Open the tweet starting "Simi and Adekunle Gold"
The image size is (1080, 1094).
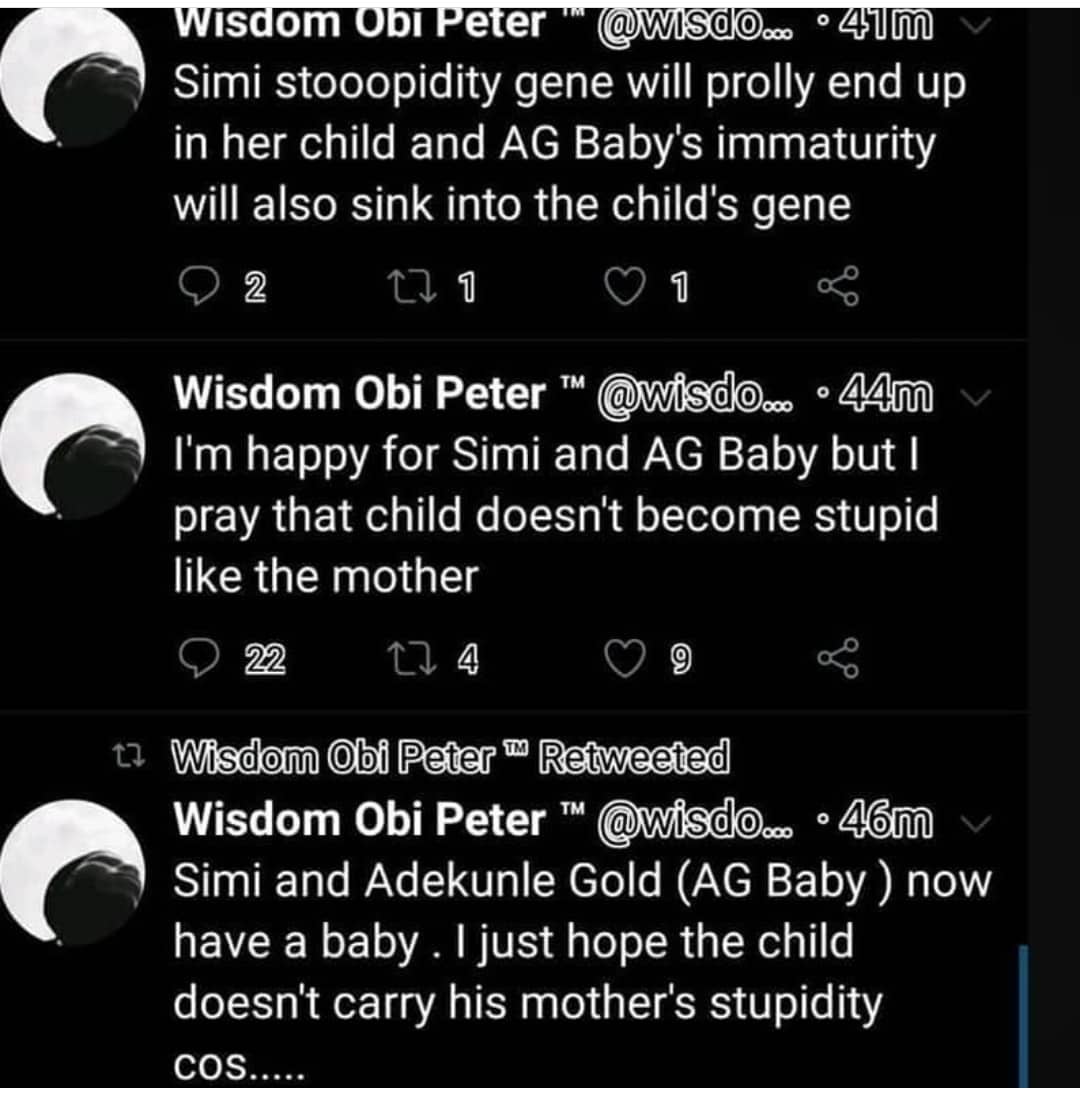click(580, 942)
